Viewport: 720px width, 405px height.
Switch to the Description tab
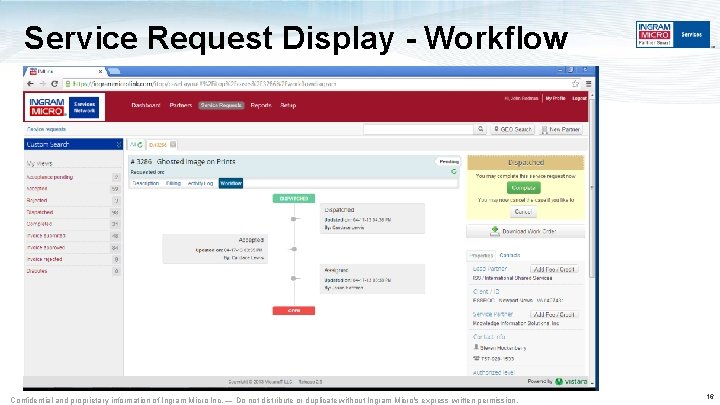coord(146,183)
